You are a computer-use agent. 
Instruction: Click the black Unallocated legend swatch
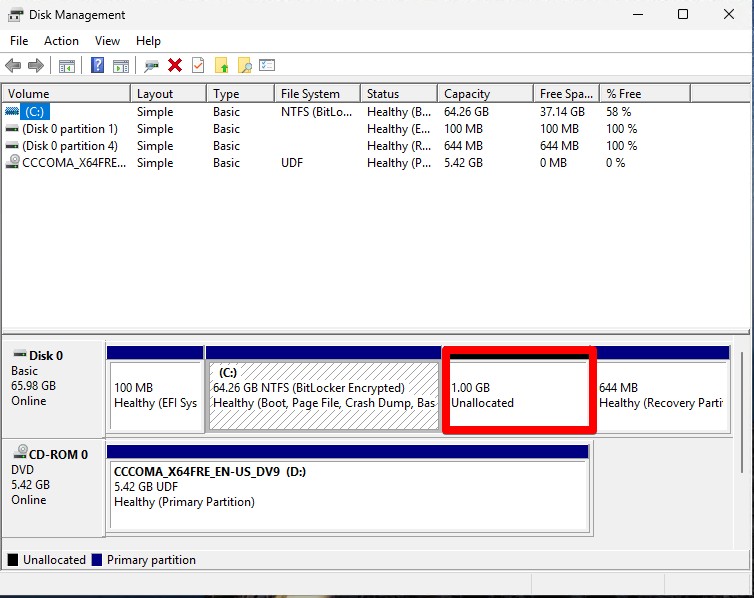(x=13, y=560)
